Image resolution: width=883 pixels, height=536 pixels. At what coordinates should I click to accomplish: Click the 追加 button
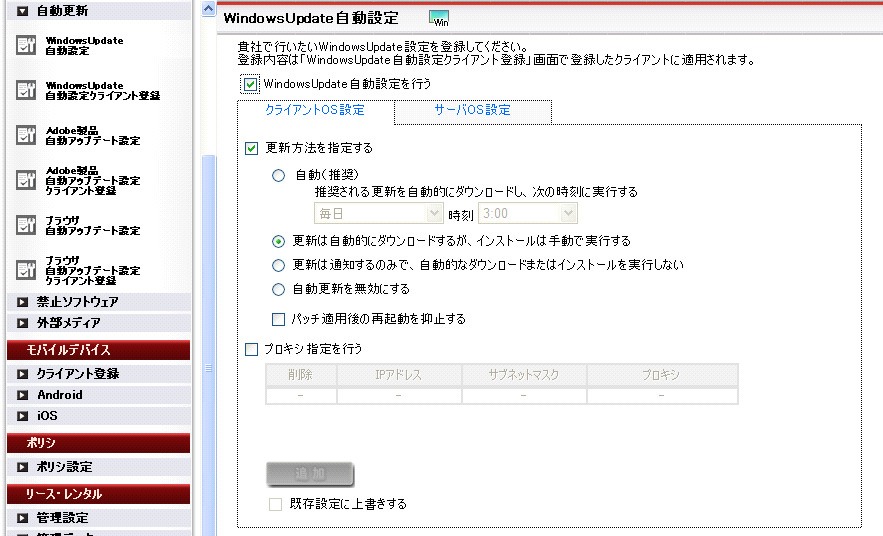click(x=310, y=474)
